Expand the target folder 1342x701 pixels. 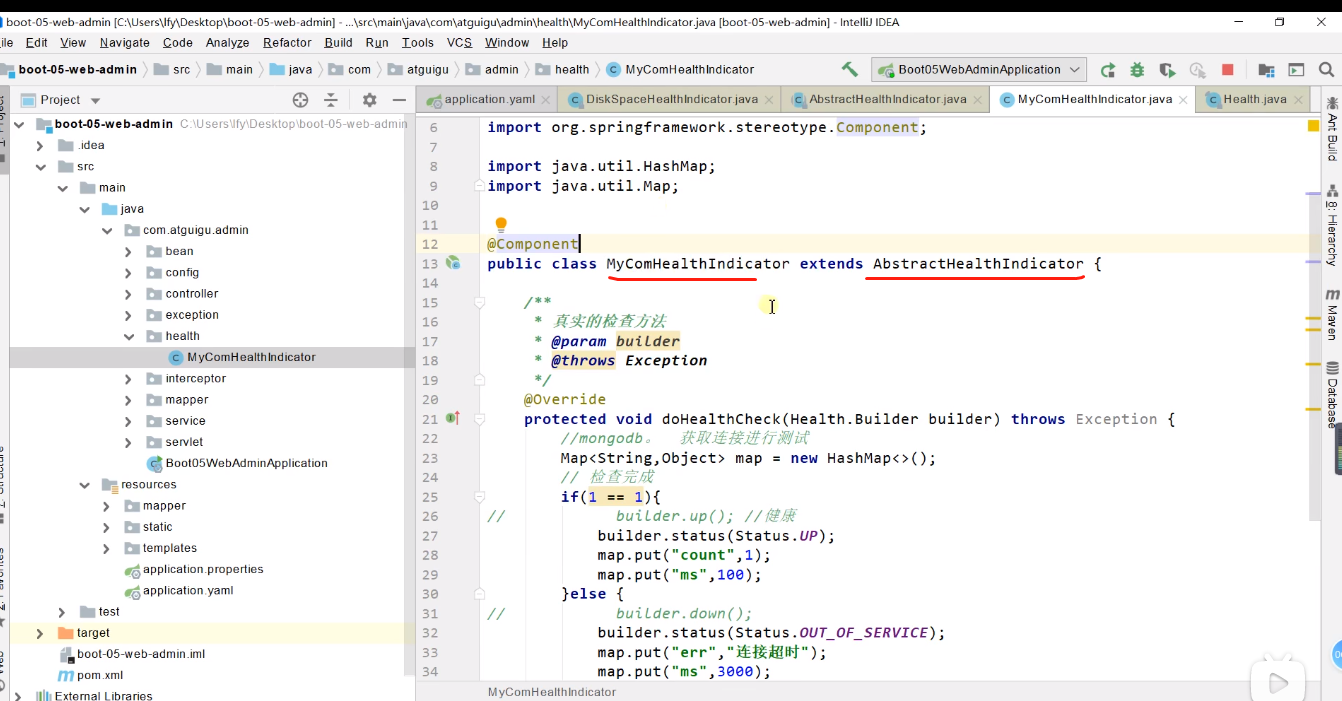(40, 633)
